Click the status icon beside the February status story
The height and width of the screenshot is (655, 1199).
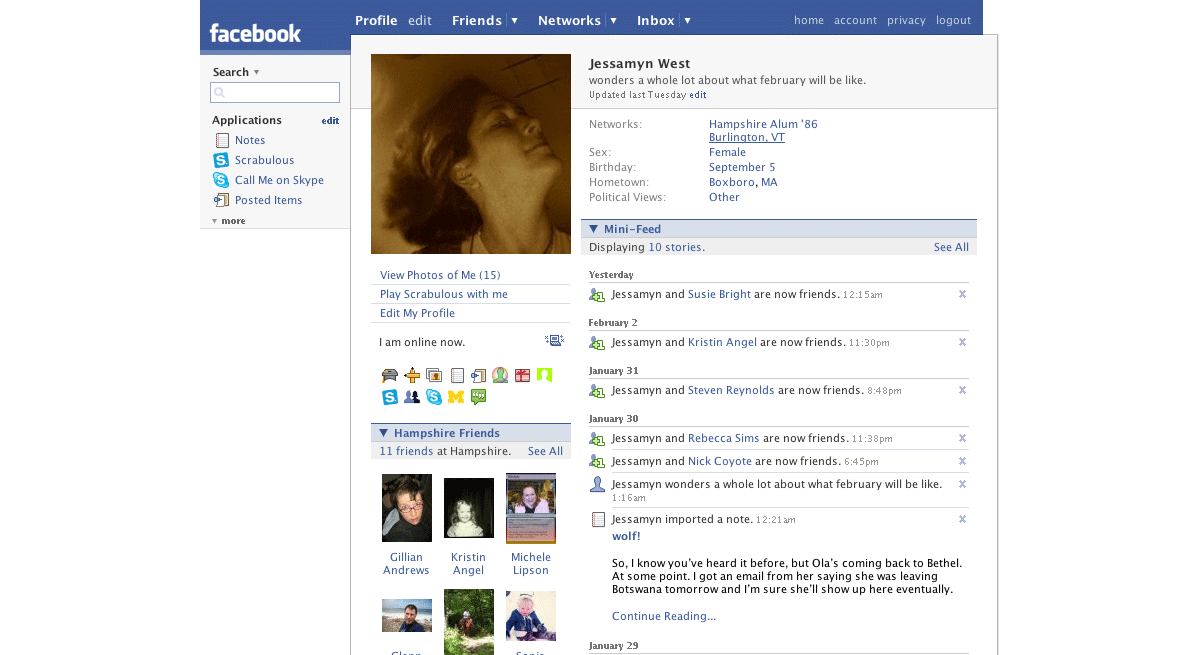tap(597, 485)
